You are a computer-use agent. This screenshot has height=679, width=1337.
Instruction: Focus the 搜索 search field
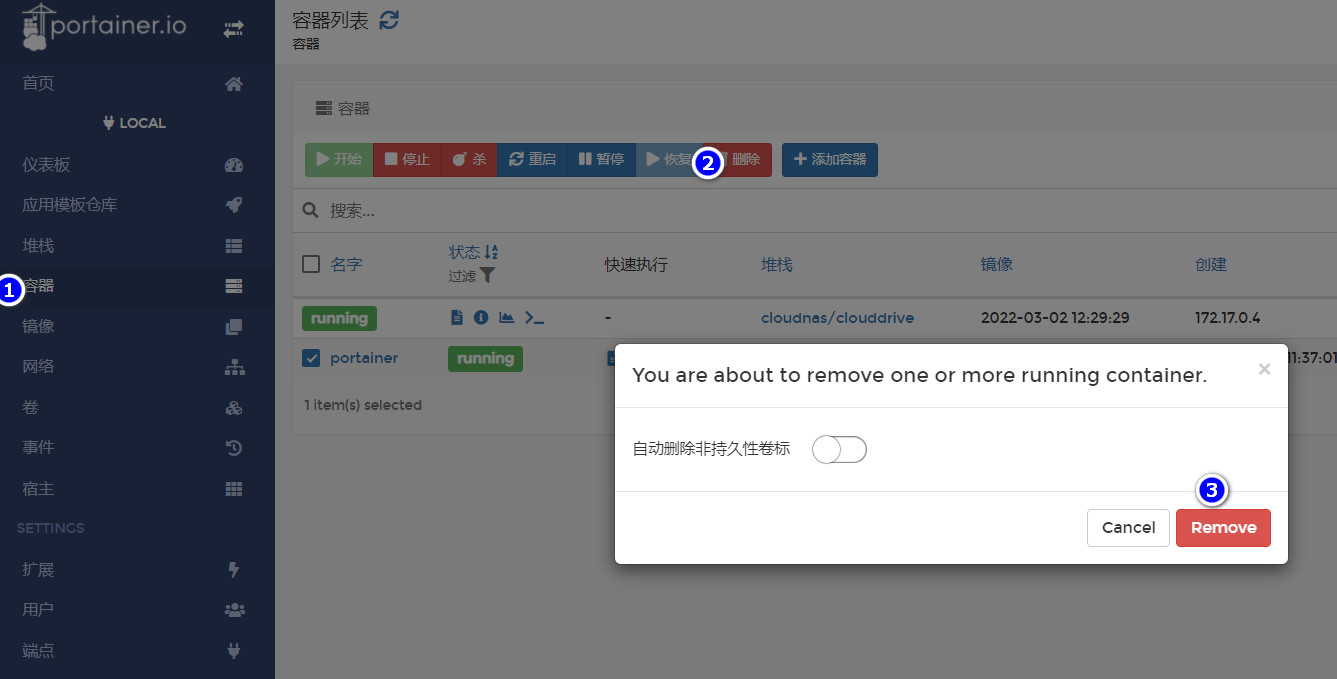tap(820, 211)
